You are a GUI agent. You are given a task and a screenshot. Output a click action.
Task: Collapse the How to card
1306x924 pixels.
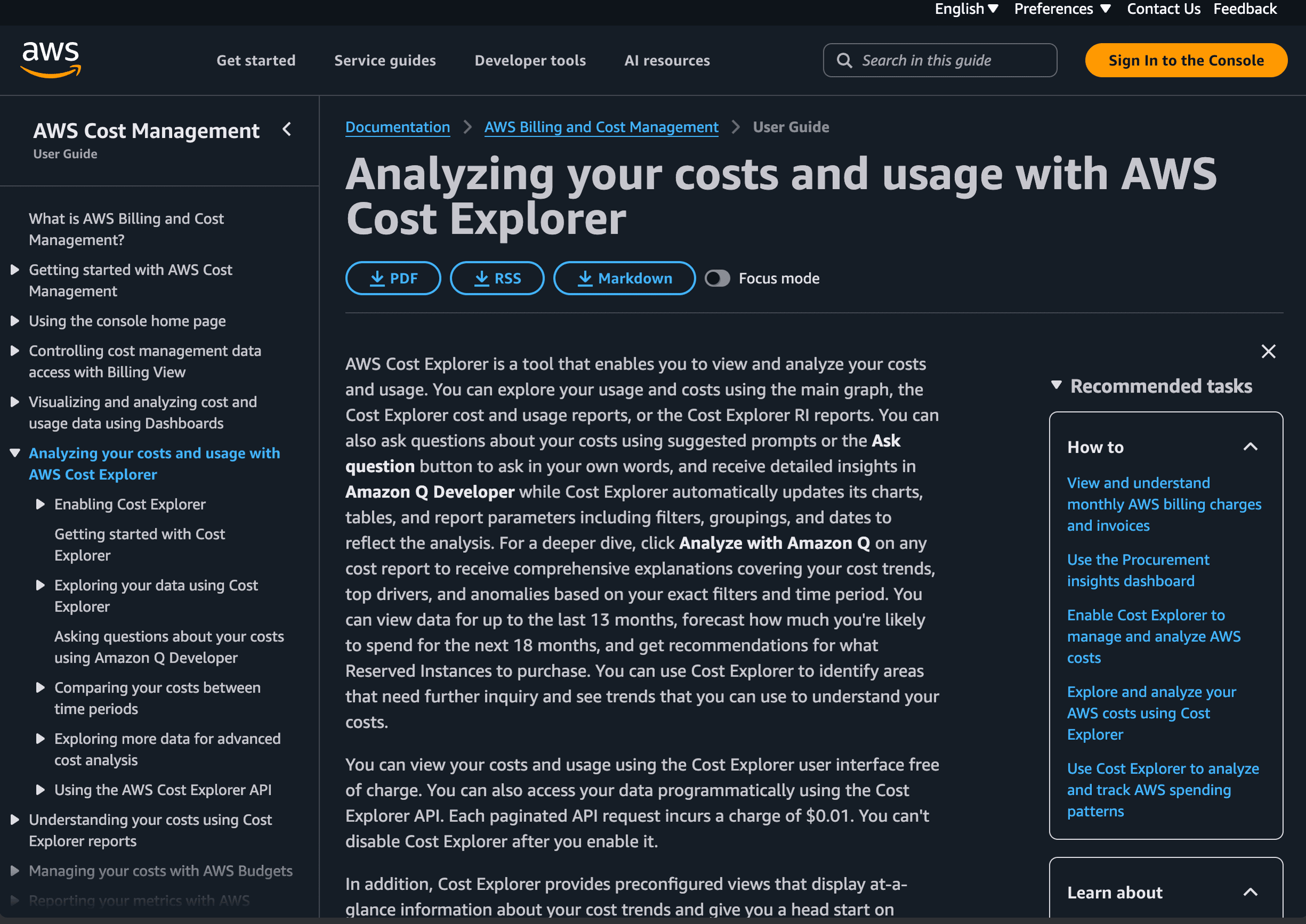tap(1250, 447)
